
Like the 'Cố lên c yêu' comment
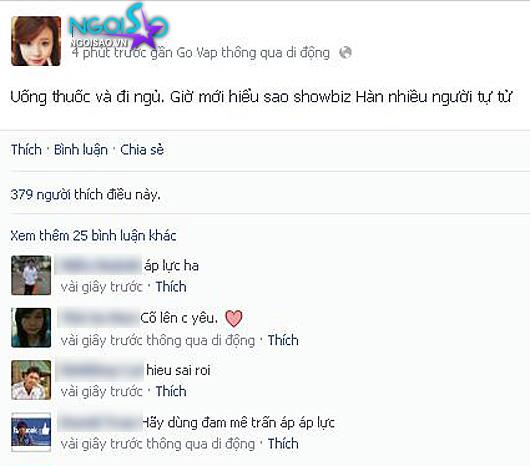coord(283,340)
